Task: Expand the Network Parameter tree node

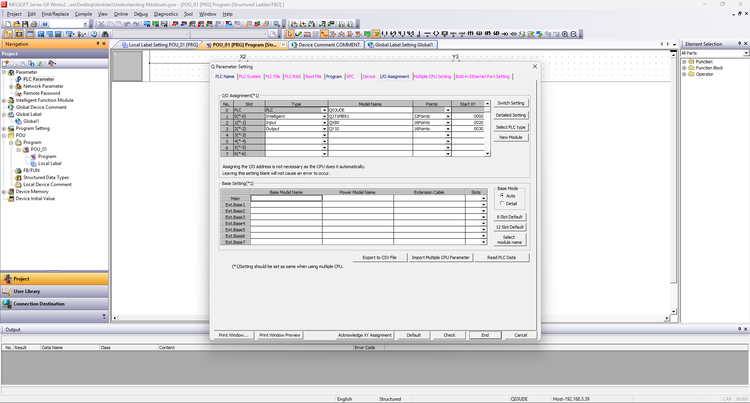Action: click(x=11, y=86)
